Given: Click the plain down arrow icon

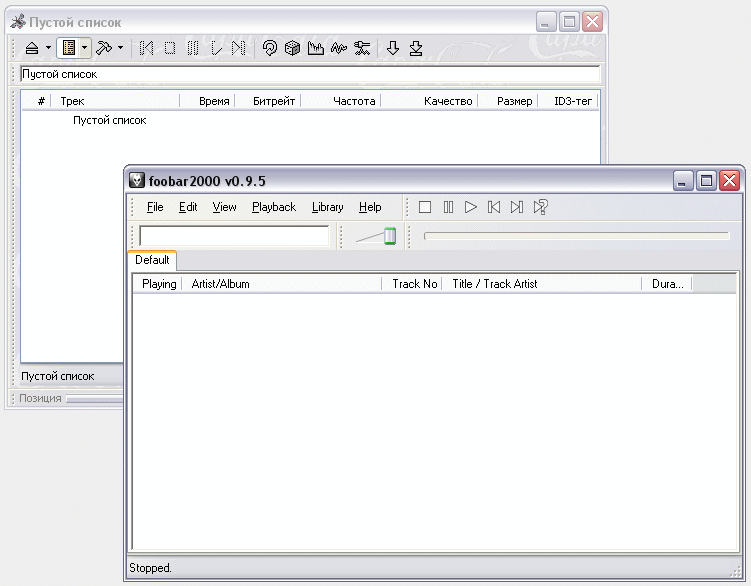Looking at the screenshot, I should click(x=393, y=48).
